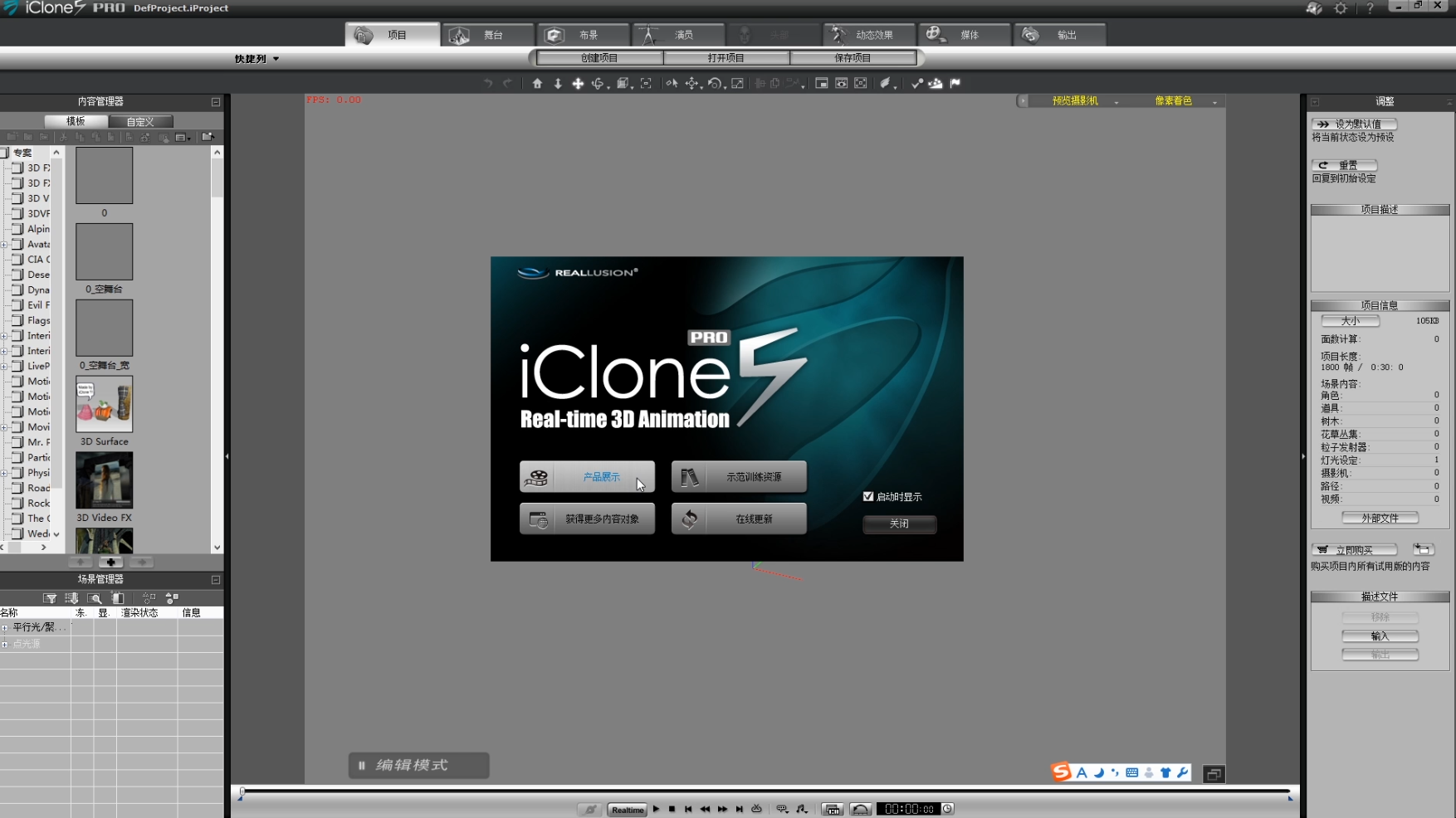Click the restore window icon in viewport
This screenshot has width=1456, height=818.
pos(1214,774)
